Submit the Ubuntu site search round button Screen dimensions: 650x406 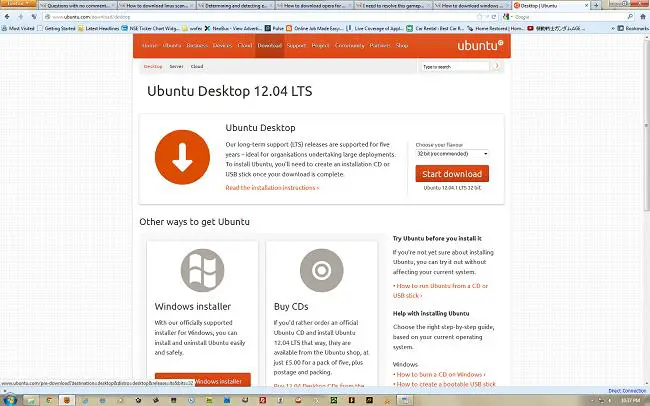pyautogui.click(x=496, y=66)
